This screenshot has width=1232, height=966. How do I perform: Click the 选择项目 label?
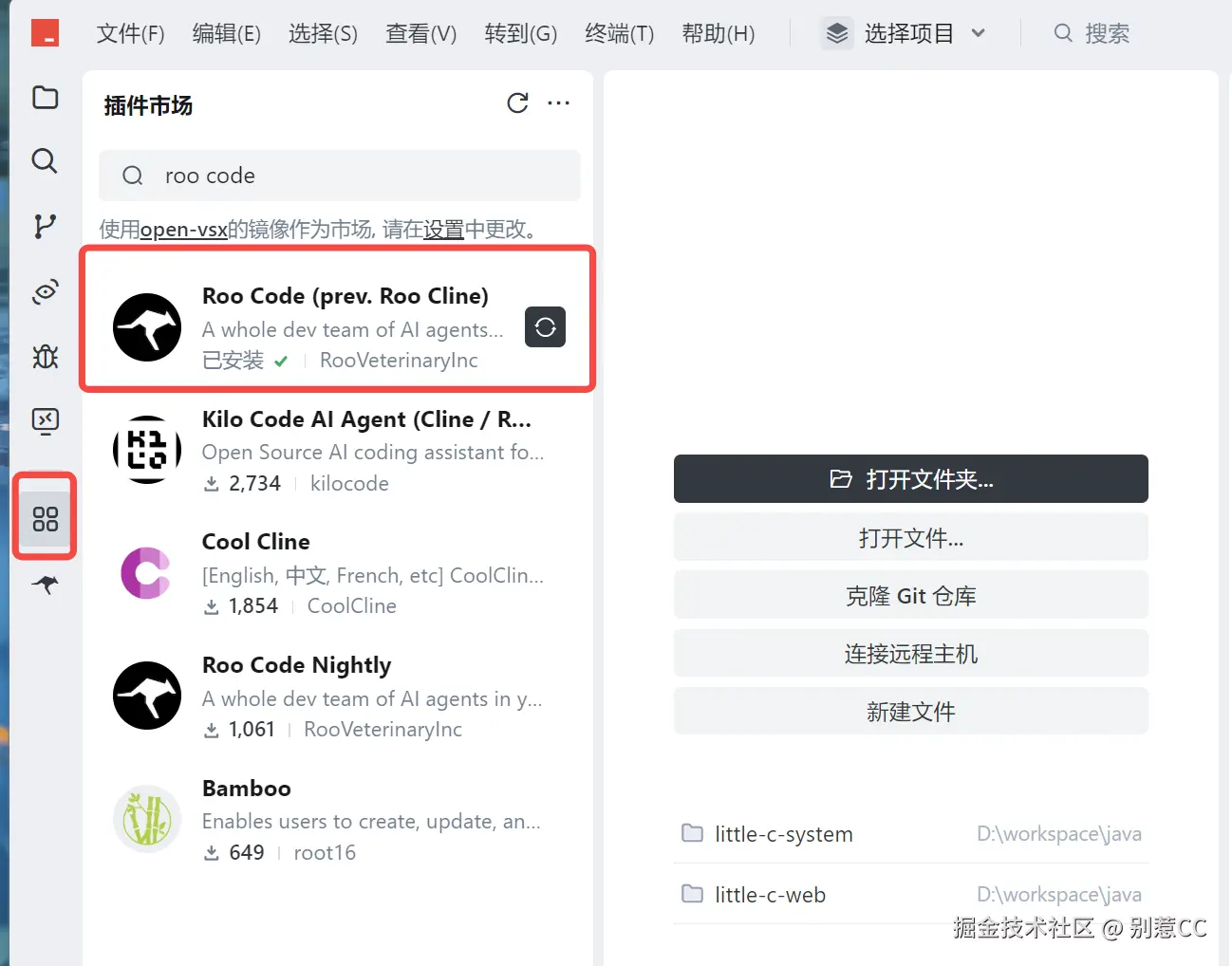(x=909, y=33)
